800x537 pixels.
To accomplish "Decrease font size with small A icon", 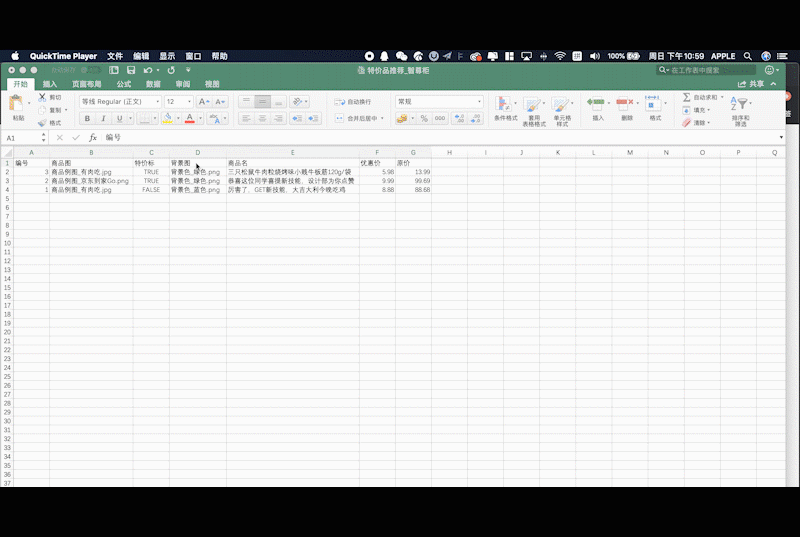I will tap(220, 101).
